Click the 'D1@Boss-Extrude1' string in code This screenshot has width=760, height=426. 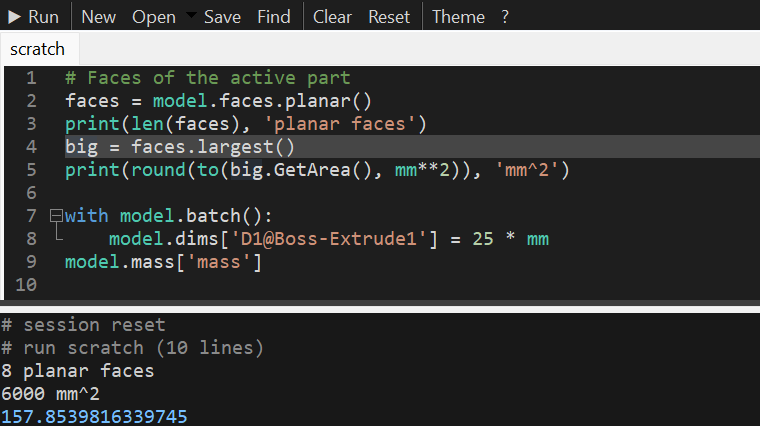coord(329,238)
